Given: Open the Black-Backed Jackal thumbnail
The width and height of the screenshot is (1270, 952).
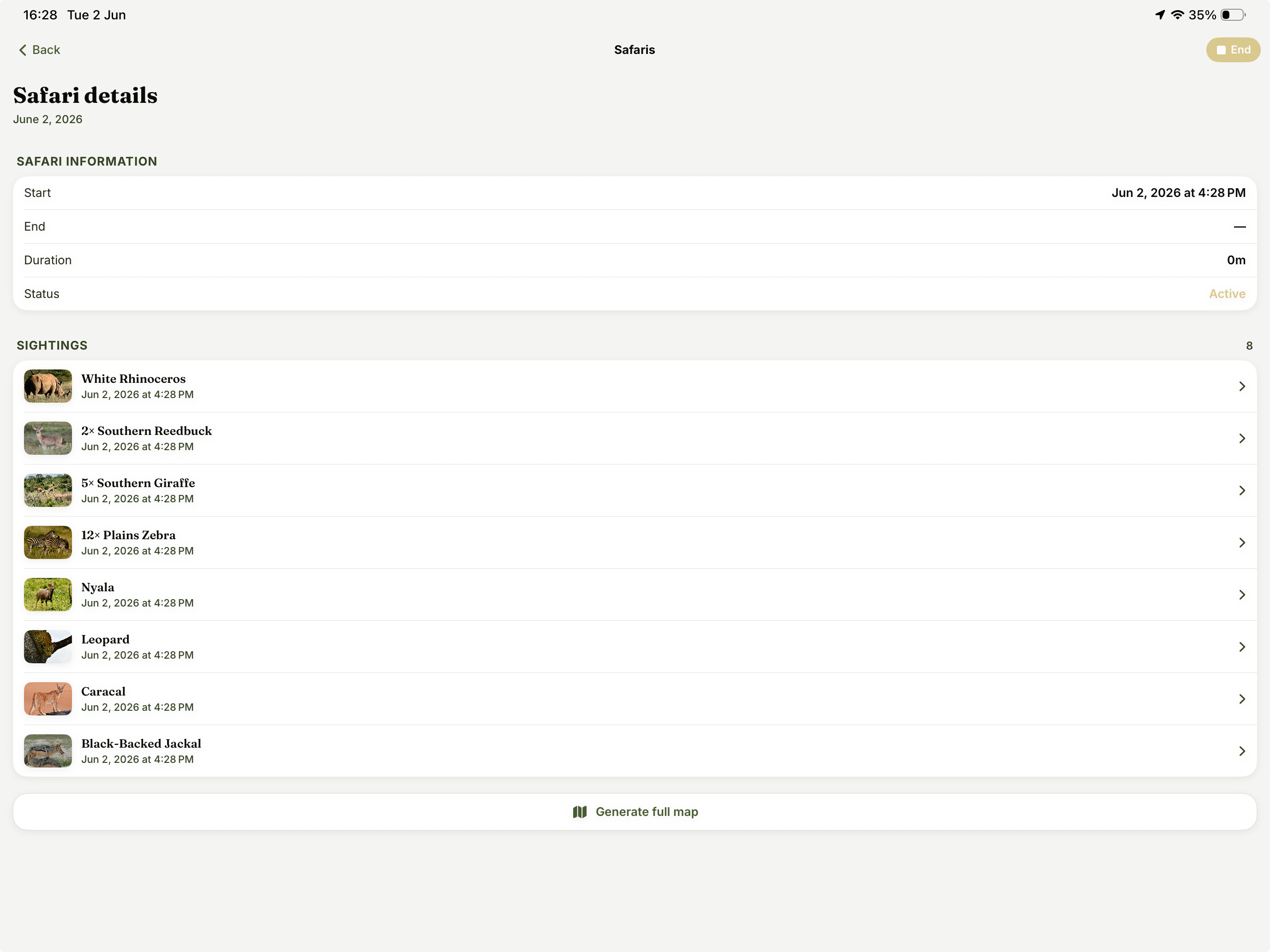Looking at the screenshot, I should click(x=48, y=750).
